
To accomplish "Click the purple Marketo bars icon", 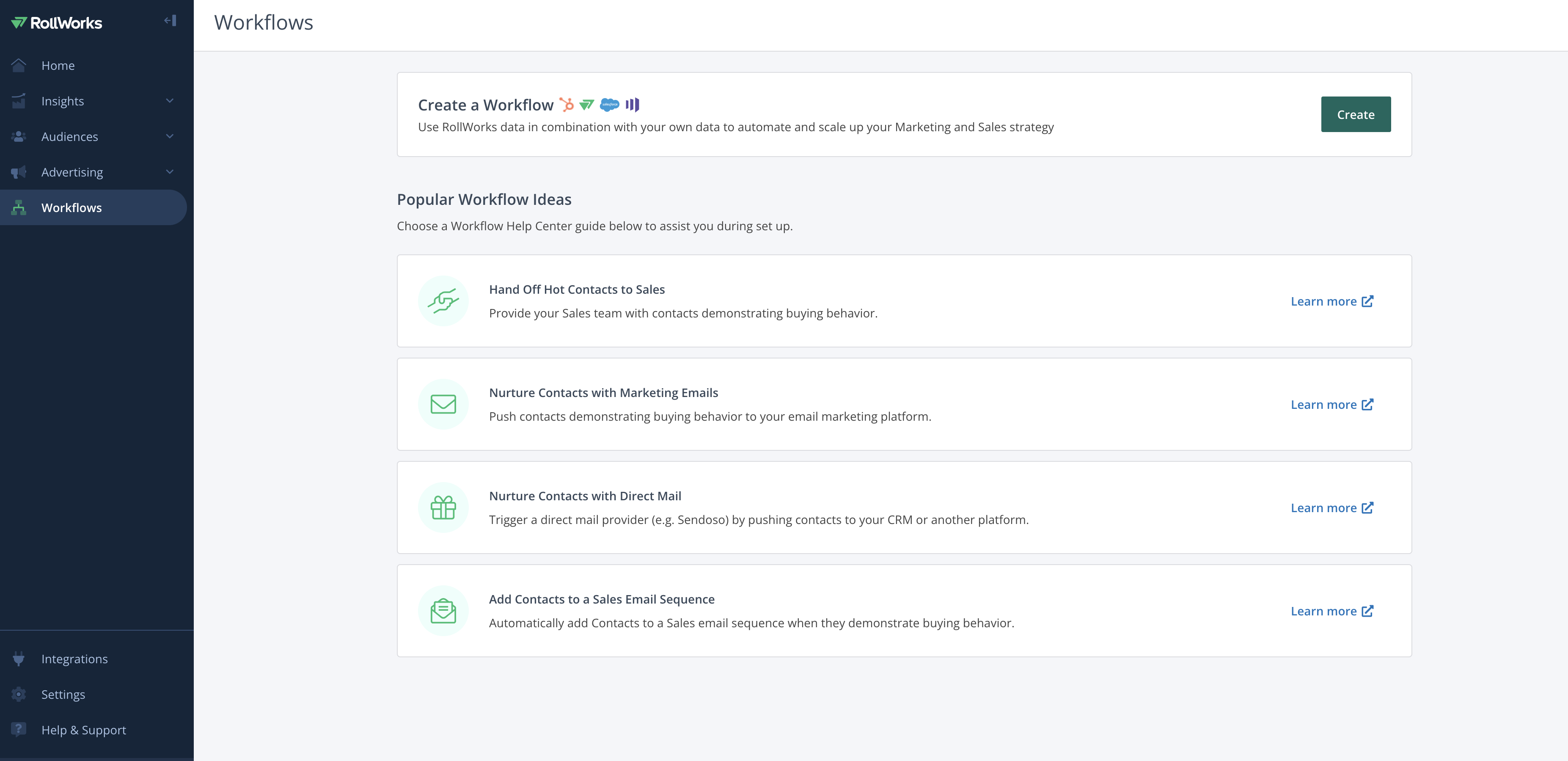I will pos(633,105).
